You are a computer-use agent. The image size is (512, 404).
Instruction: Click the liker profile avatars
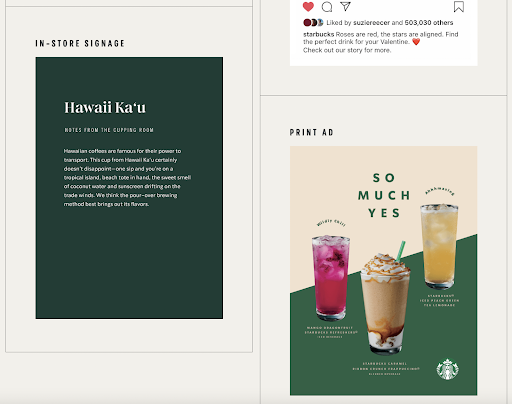313,23
